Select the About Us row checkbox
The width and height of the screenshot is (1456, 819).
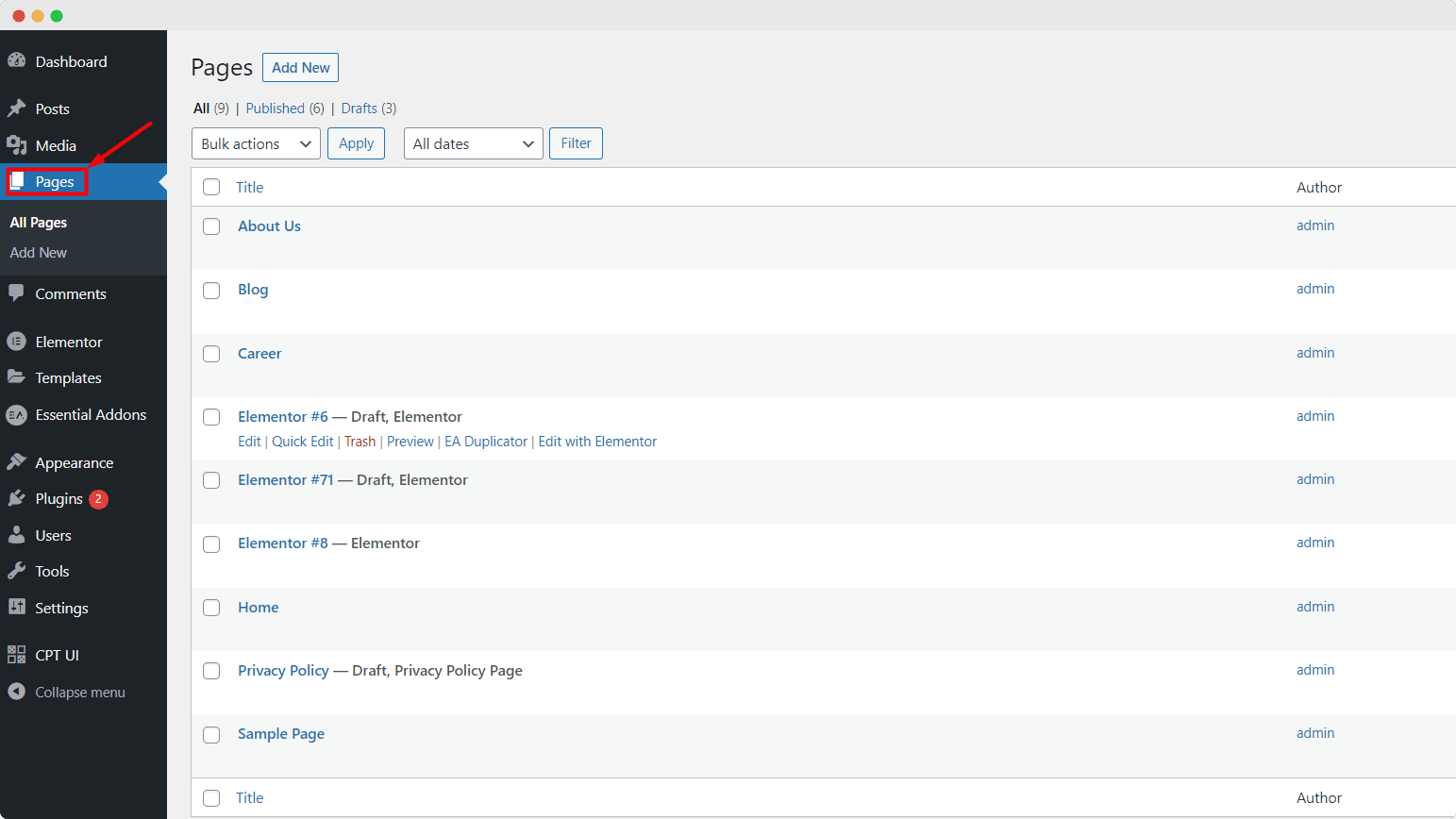click(210, 226)
